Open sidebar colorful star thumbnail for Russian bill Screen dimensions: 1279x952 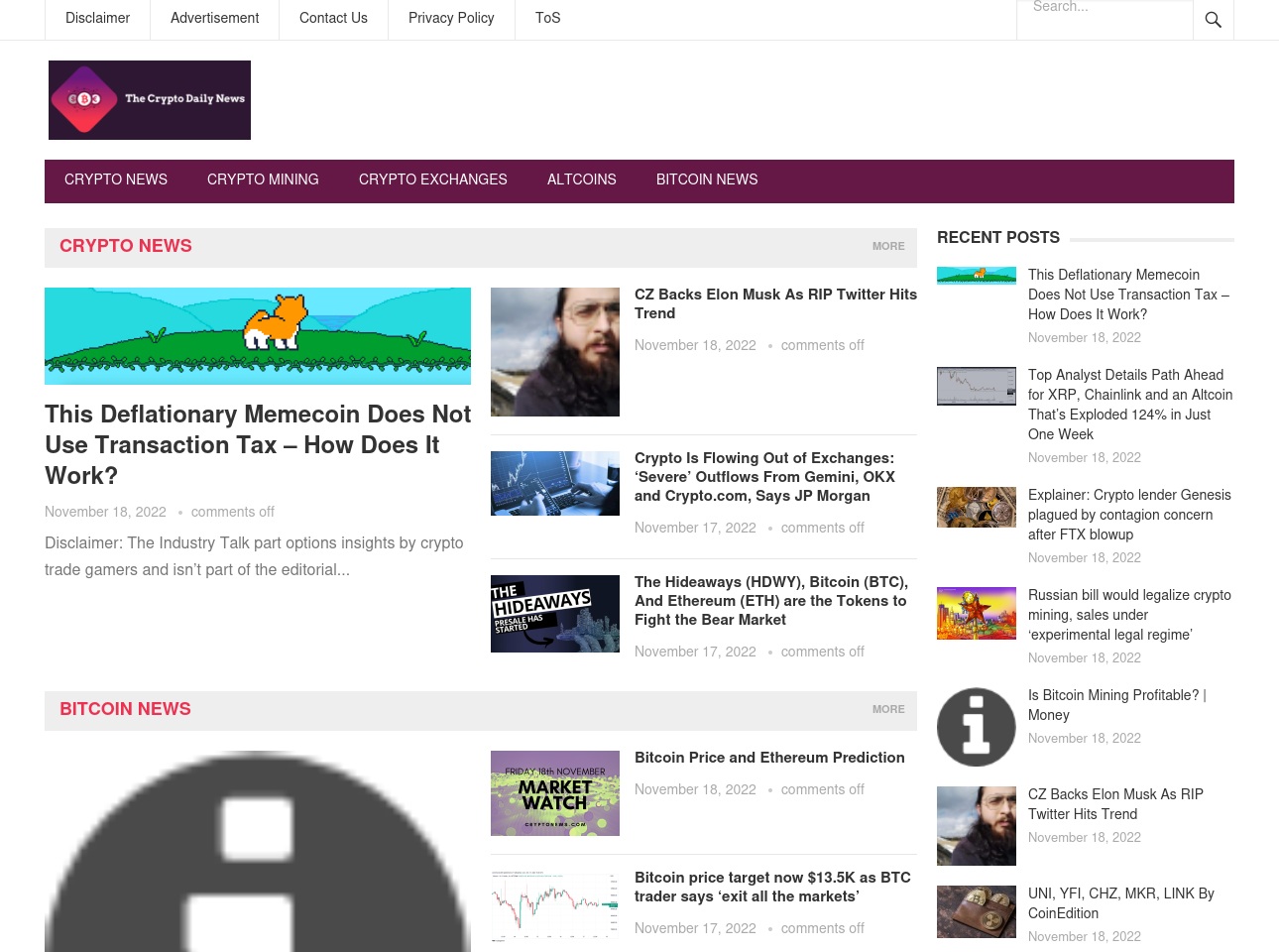[x=977, y=613]
